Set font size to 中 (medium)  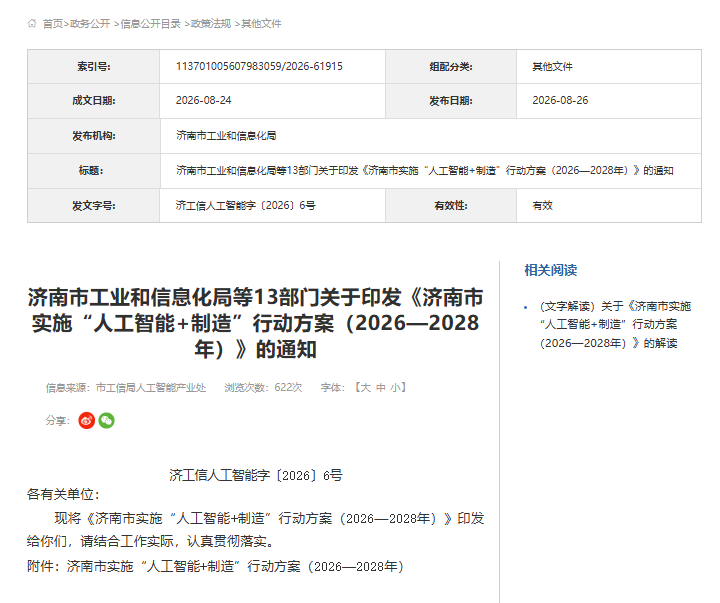[x=381, y=388]
